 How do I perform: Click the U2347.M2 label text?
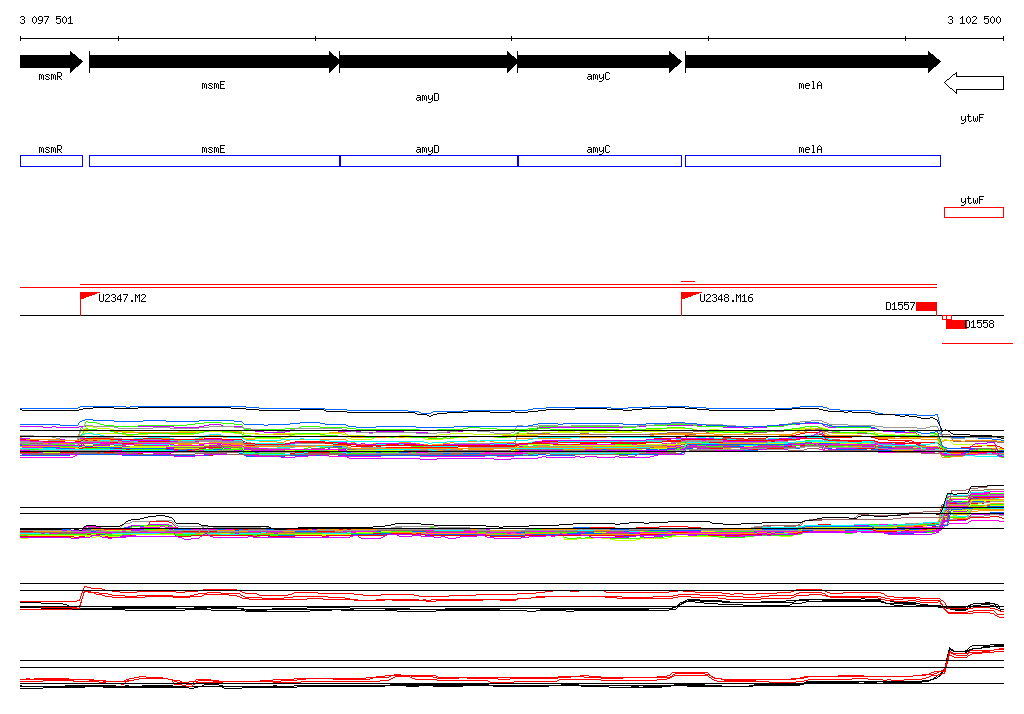(x=122, y=298)
